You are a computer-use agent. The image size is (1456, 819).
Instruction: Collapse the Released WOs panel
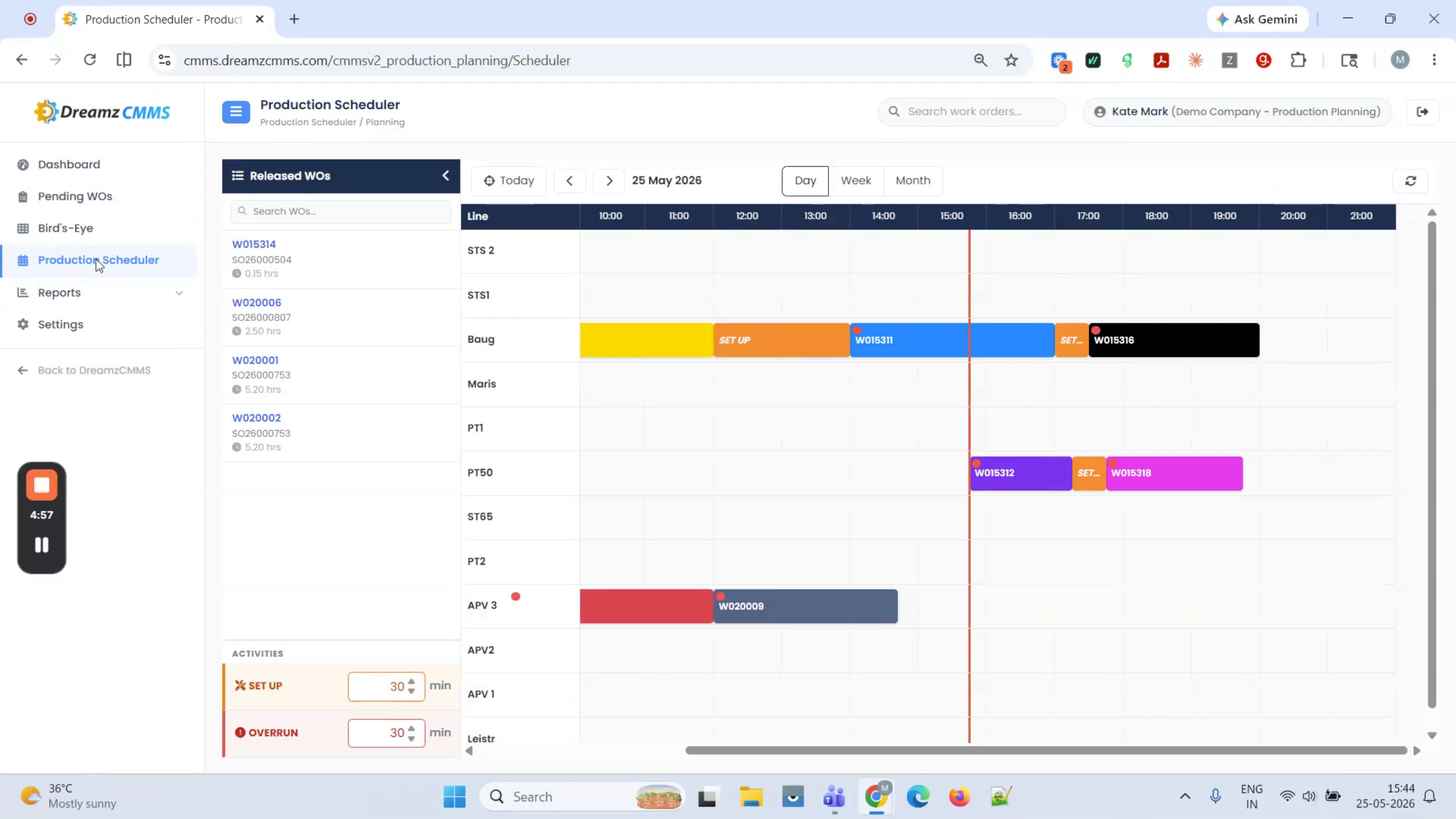446,175
